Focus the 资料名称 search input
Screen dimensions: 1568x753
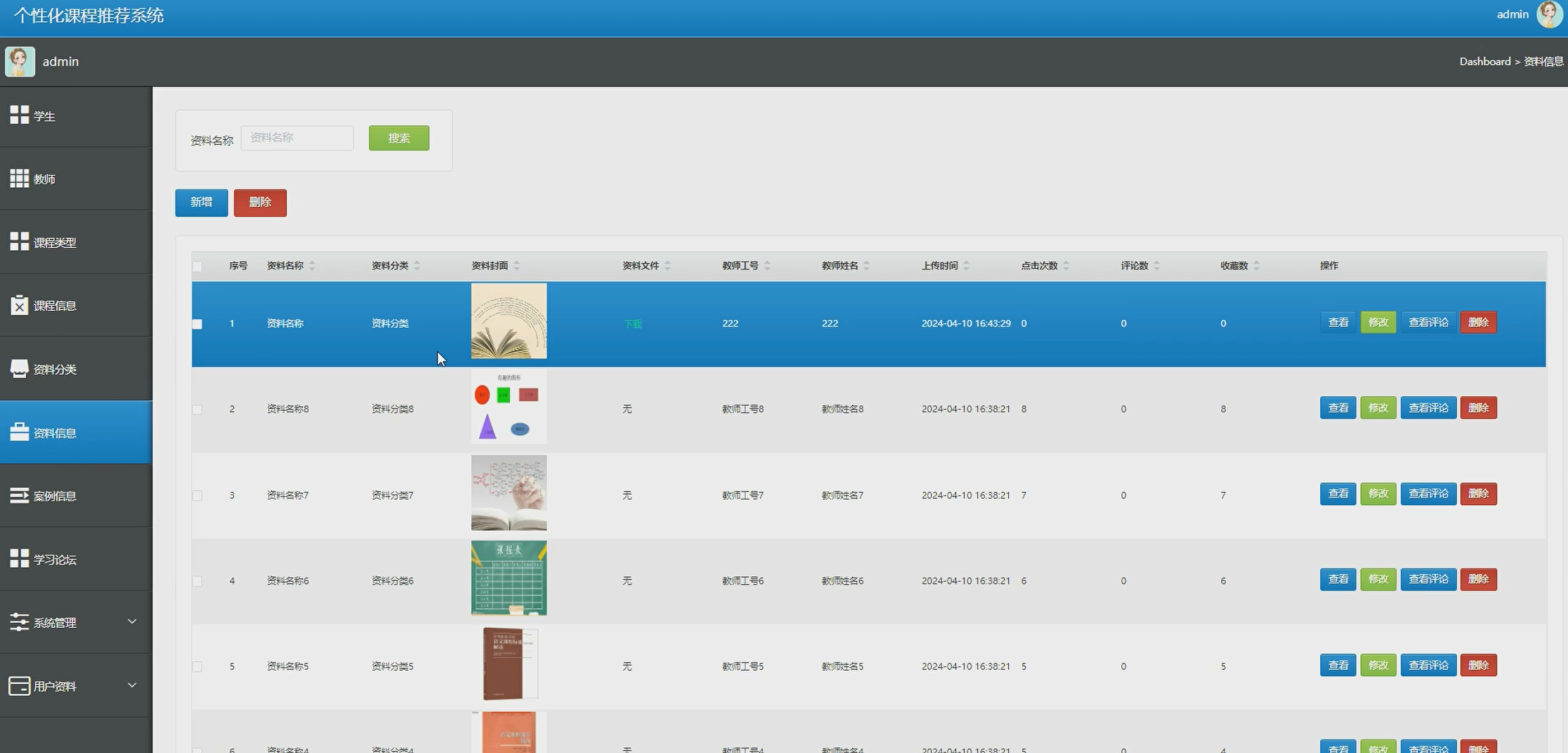[x=297, y=138]
